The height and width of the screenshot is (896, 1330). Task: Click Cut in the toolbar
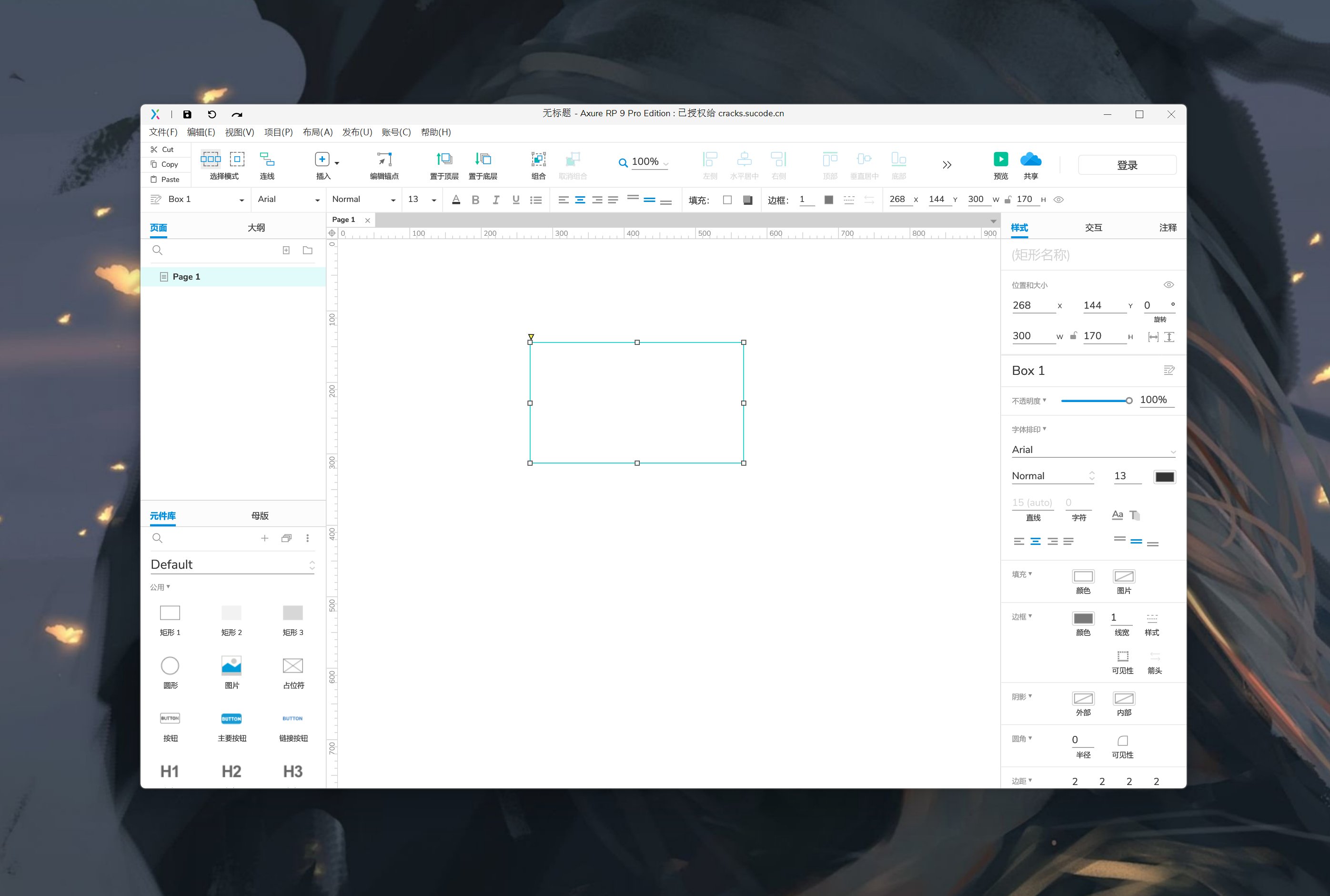tap(161, 149)
